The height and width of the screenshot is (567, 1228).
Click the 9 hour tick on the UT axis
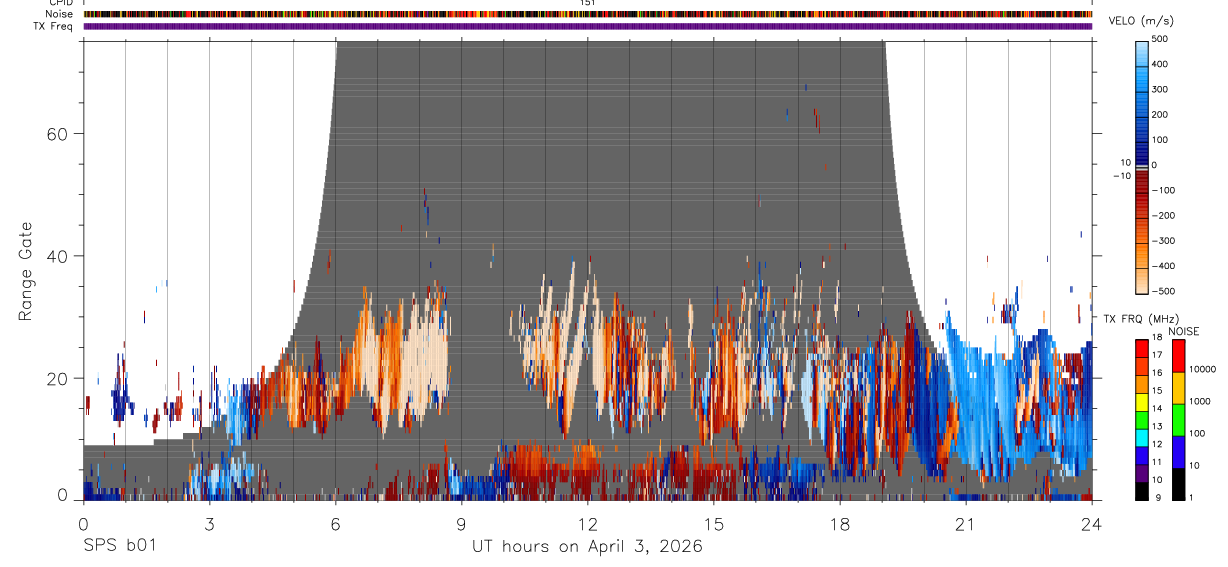click(461, 523)
